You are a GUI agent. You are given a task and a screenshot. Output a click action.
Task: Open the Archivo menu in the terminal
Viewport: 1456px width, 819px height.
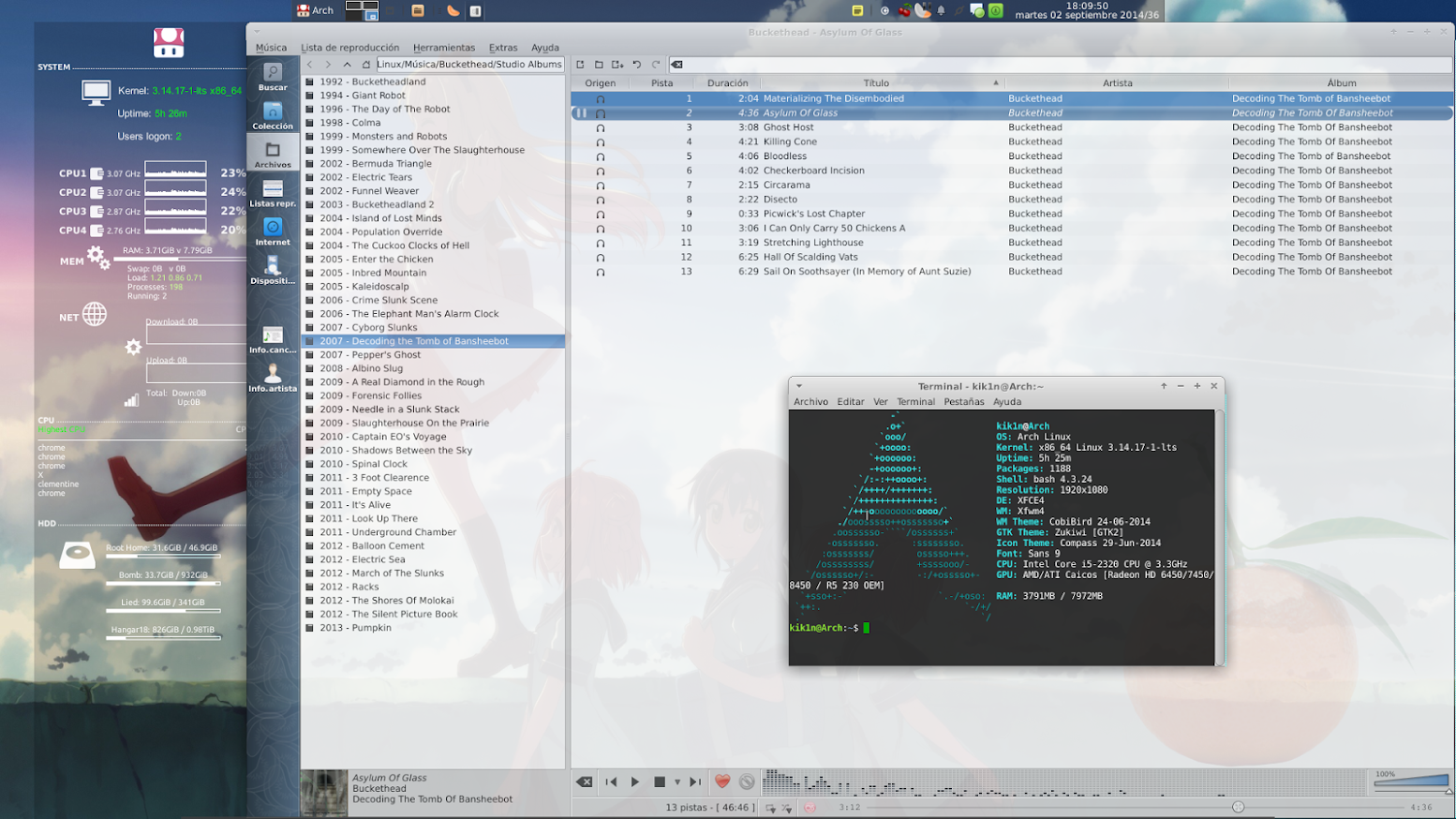pyautogui.click(x=810, y=402)
